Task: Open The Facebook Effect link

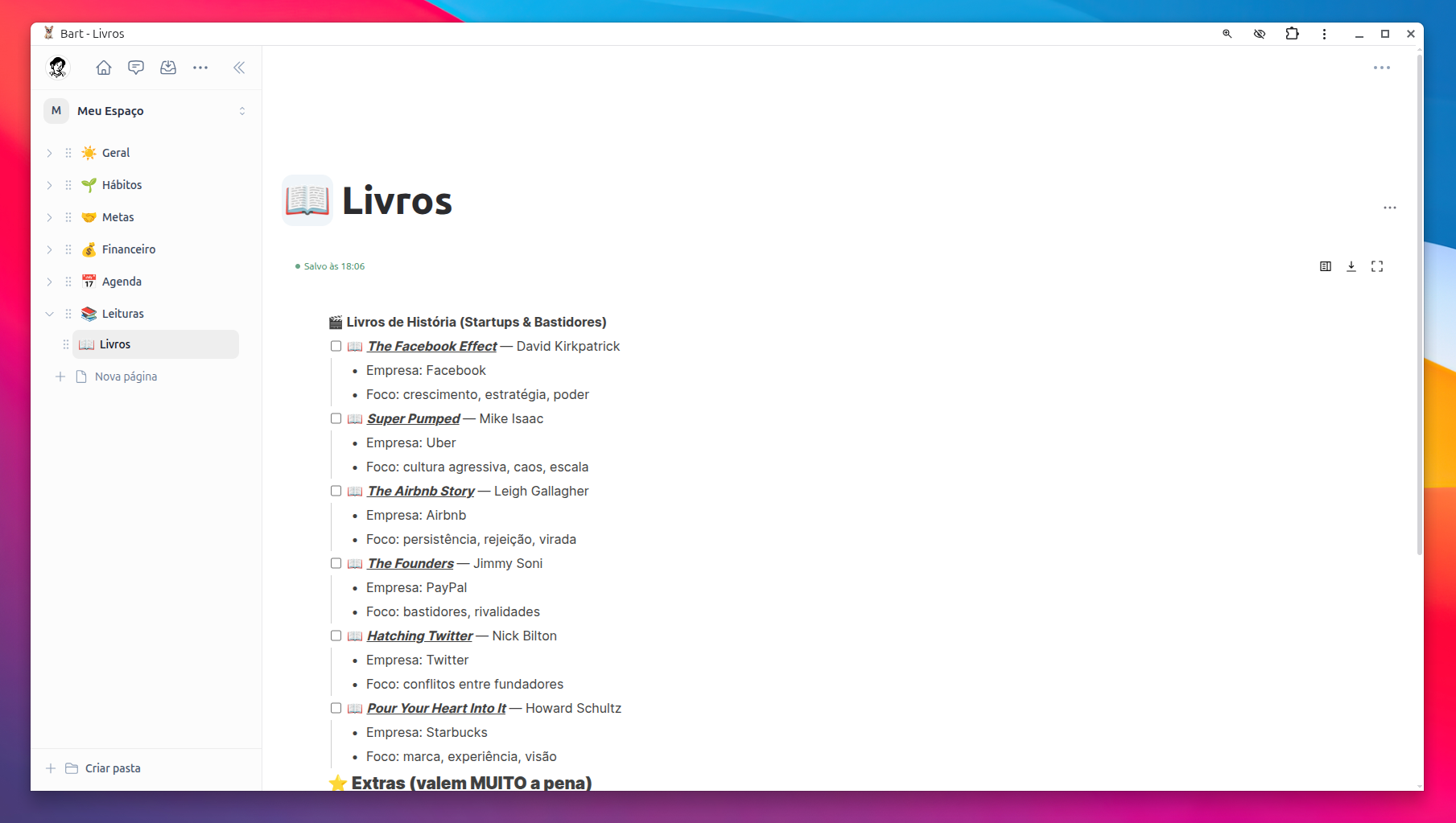Action: [x=432, y=346]
